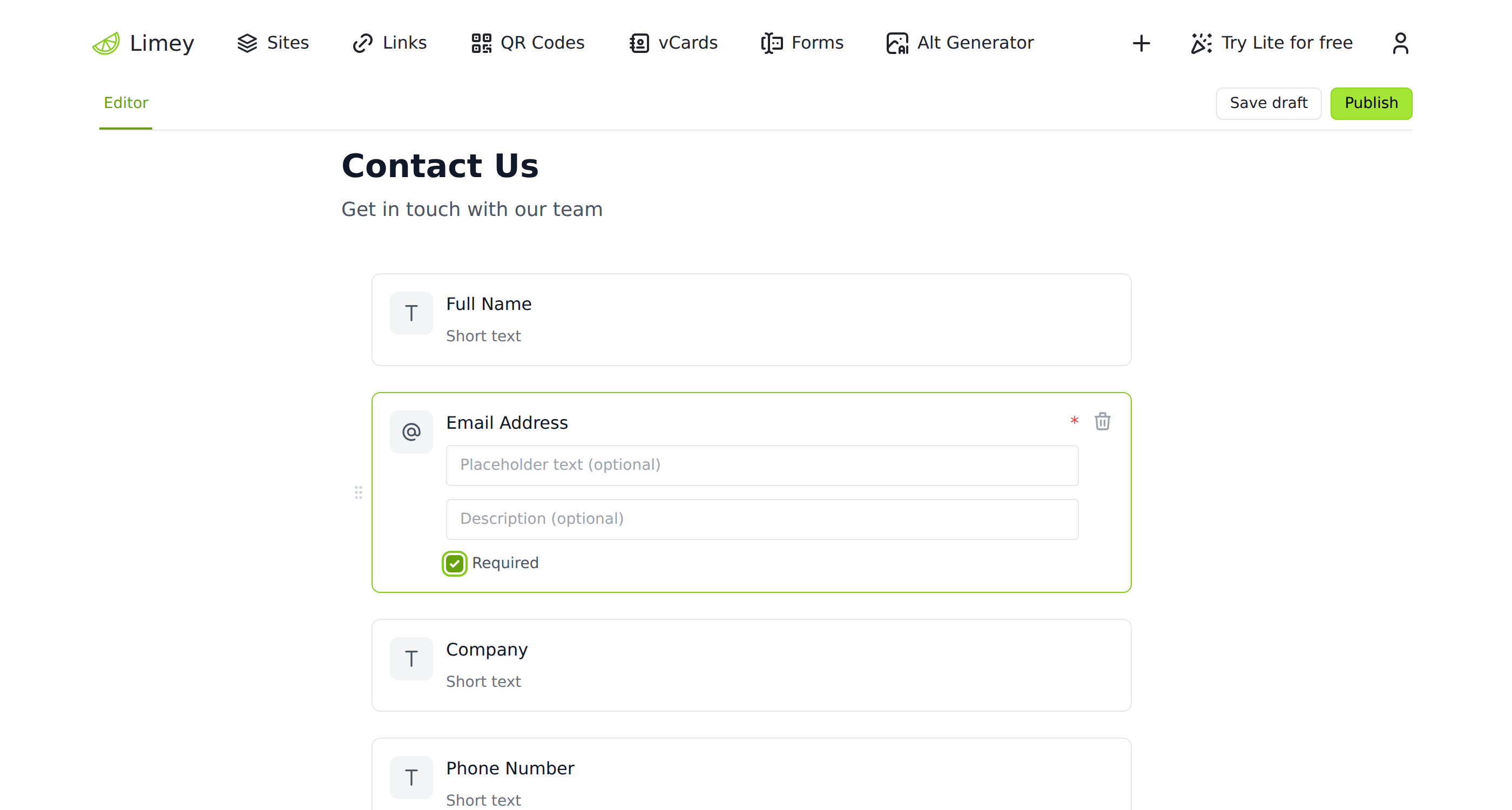Publish the Contact Us form
Viewport: 1512px width, 810px height.
point(1371,103)
